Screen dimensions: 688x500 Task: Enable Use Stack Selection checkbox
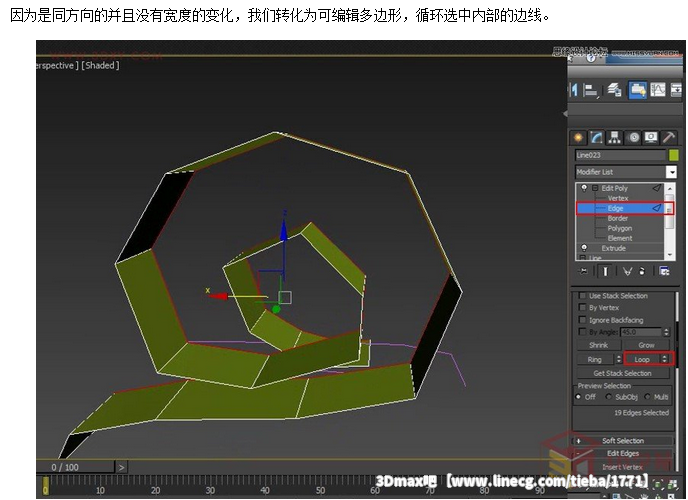[x=582, y=296]
